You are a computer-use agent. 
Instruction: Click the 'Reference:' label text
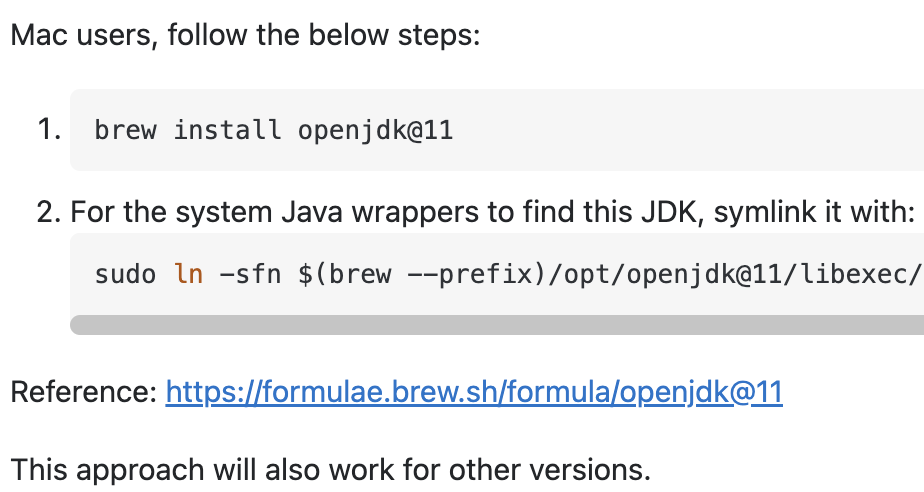84,392
